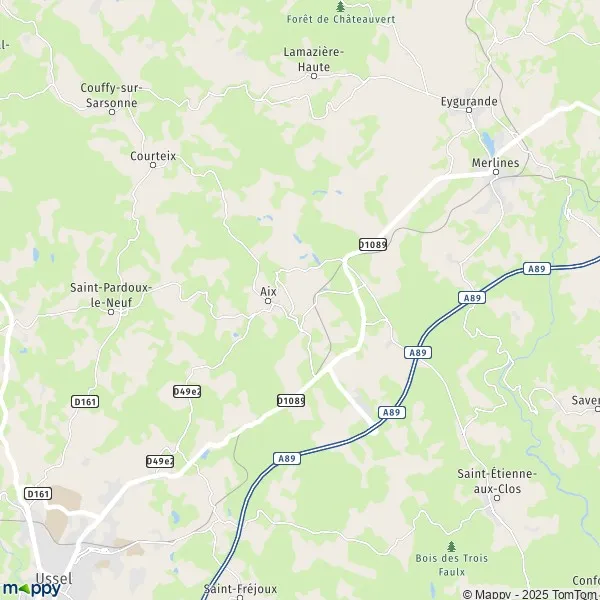Click the Saint-Fréjoux label
This screenshot has height=600, width=600.
point(240,589)
